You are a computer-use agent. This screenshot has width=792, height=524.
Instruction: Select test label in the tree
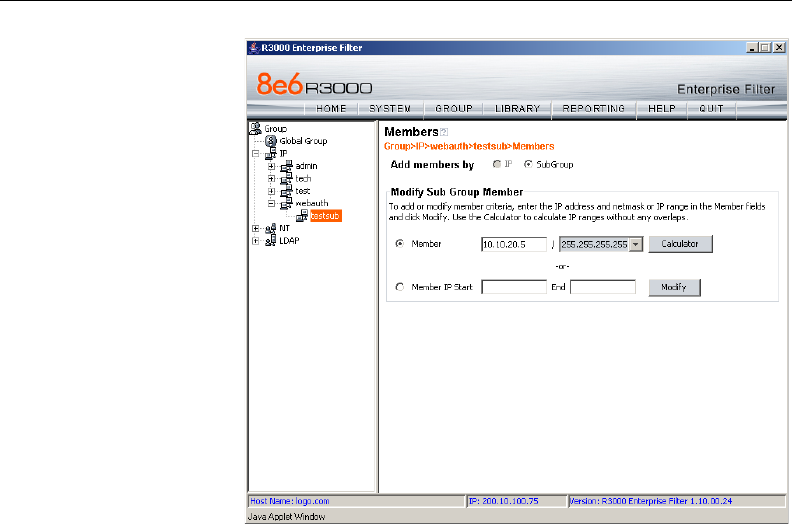point(303,191)
